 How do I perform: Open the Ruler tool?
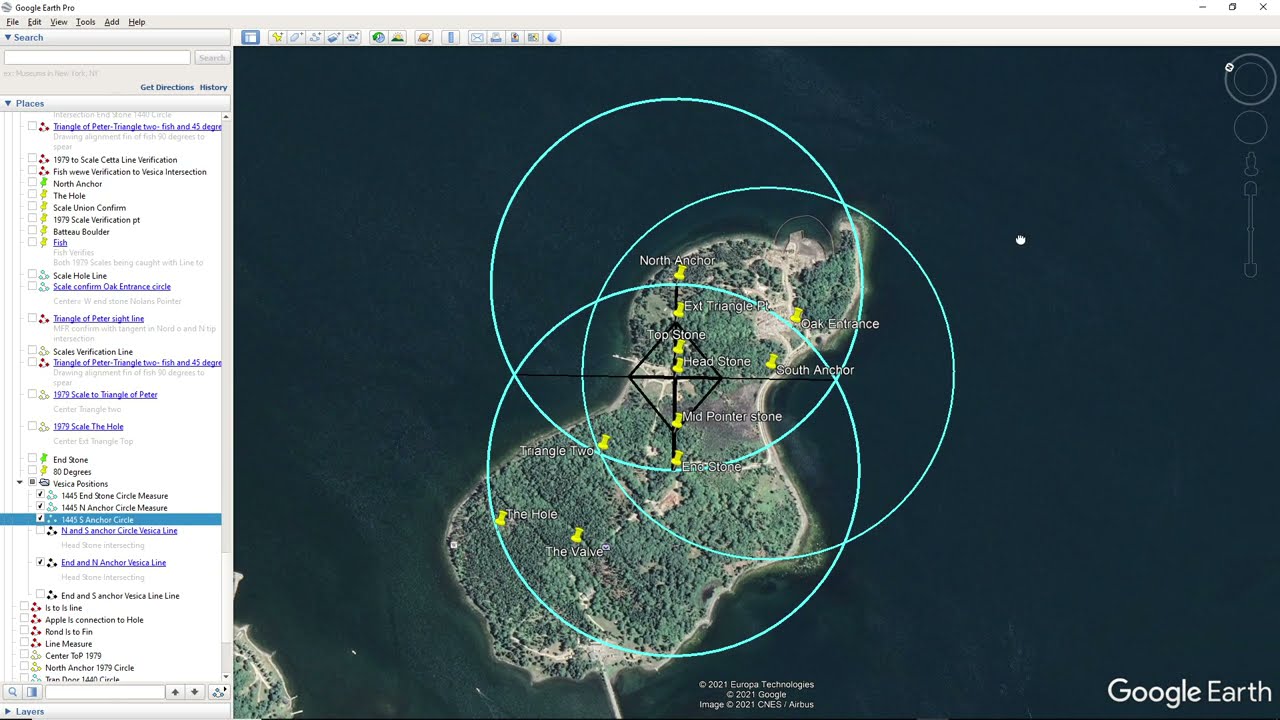coord(450,37)
